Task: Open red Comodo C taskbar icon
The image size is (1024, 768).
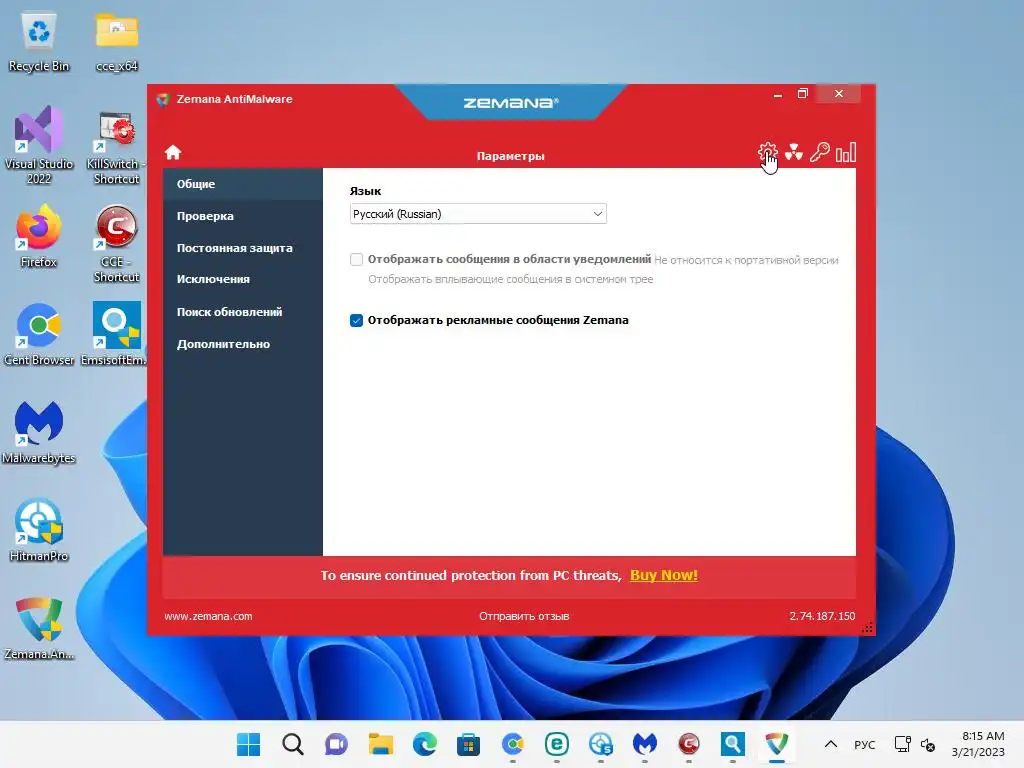Action: pyautogui.click(x=688, y=744)
